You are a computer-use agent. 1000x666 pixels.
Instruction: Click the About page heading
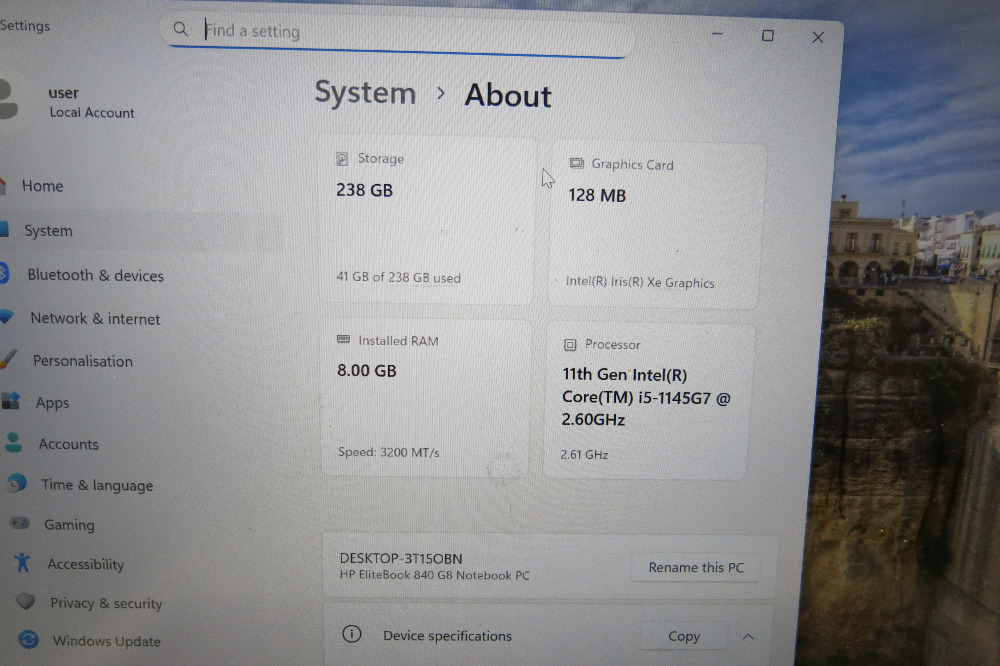coord(508,96)
